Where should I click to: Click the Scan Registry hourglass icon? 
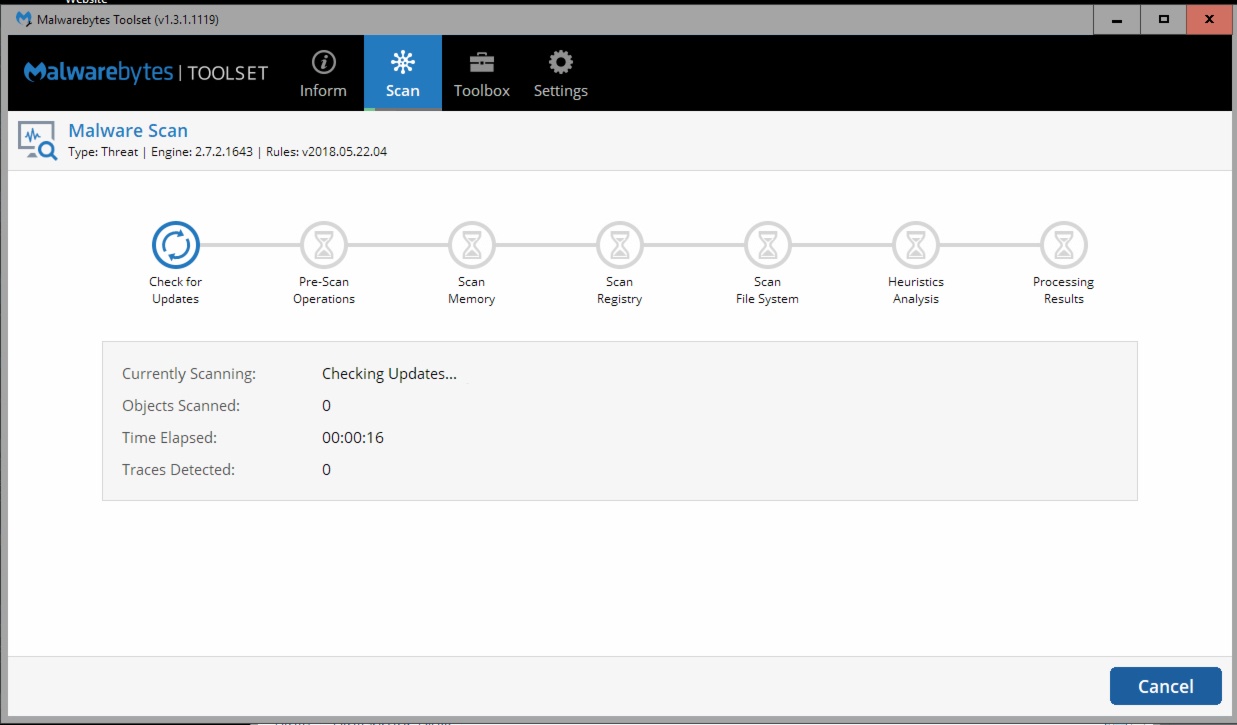point(620,244)
